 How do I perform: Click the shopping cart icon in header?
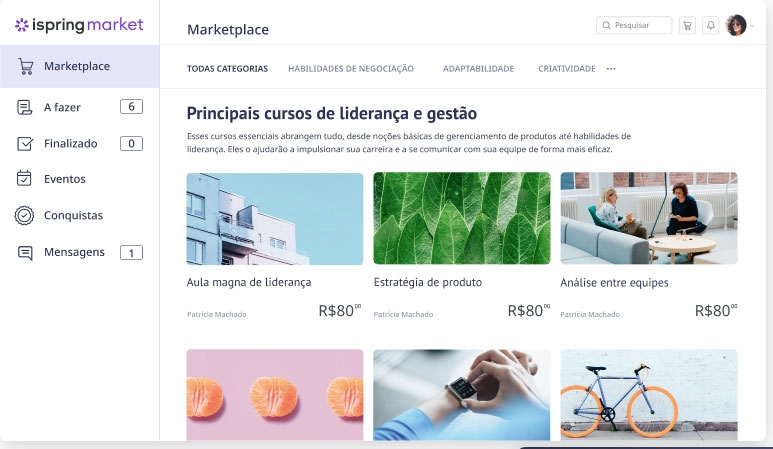pyautogui.click(x=687, y=25)
